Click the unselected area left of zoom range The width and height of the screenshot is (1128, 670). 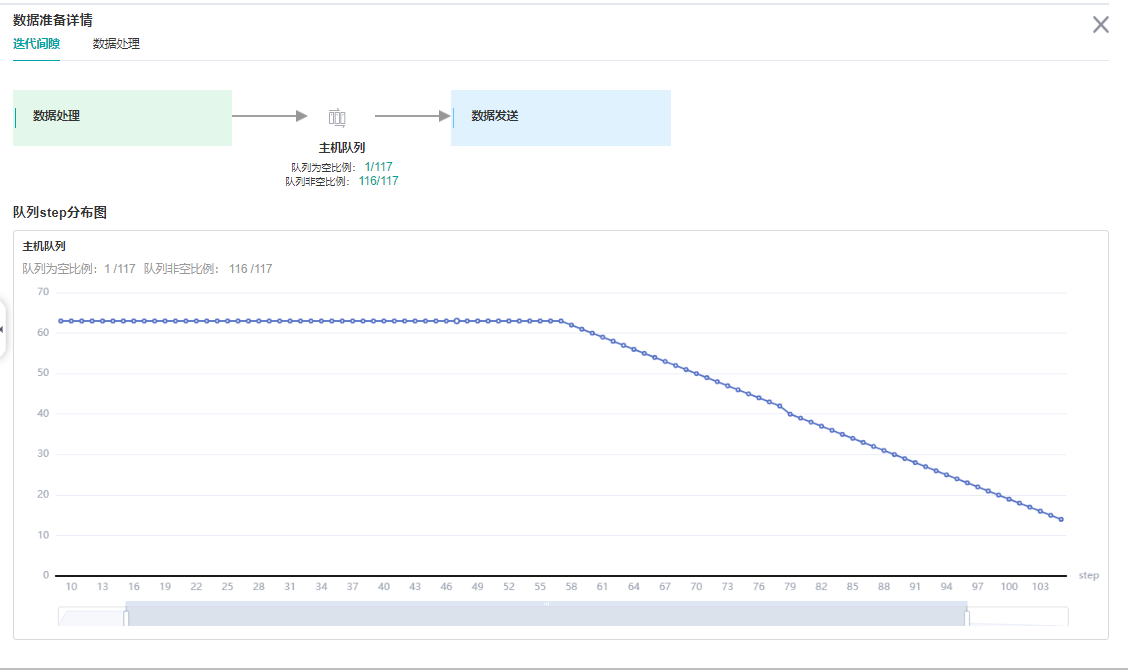pos(92,617)
